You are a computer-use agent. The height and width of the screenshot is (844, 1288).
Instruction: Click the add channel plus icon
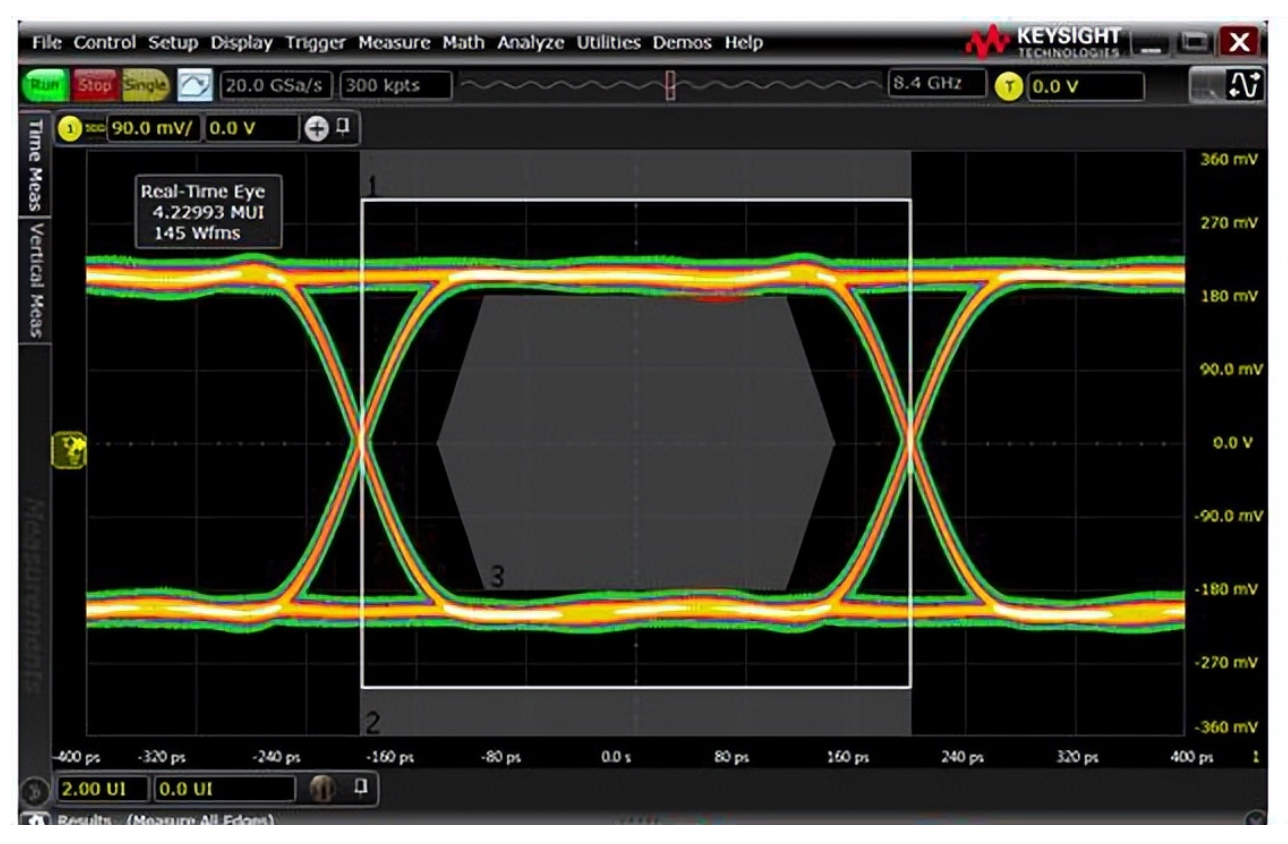pyautogui.click(x=316, y=128)
